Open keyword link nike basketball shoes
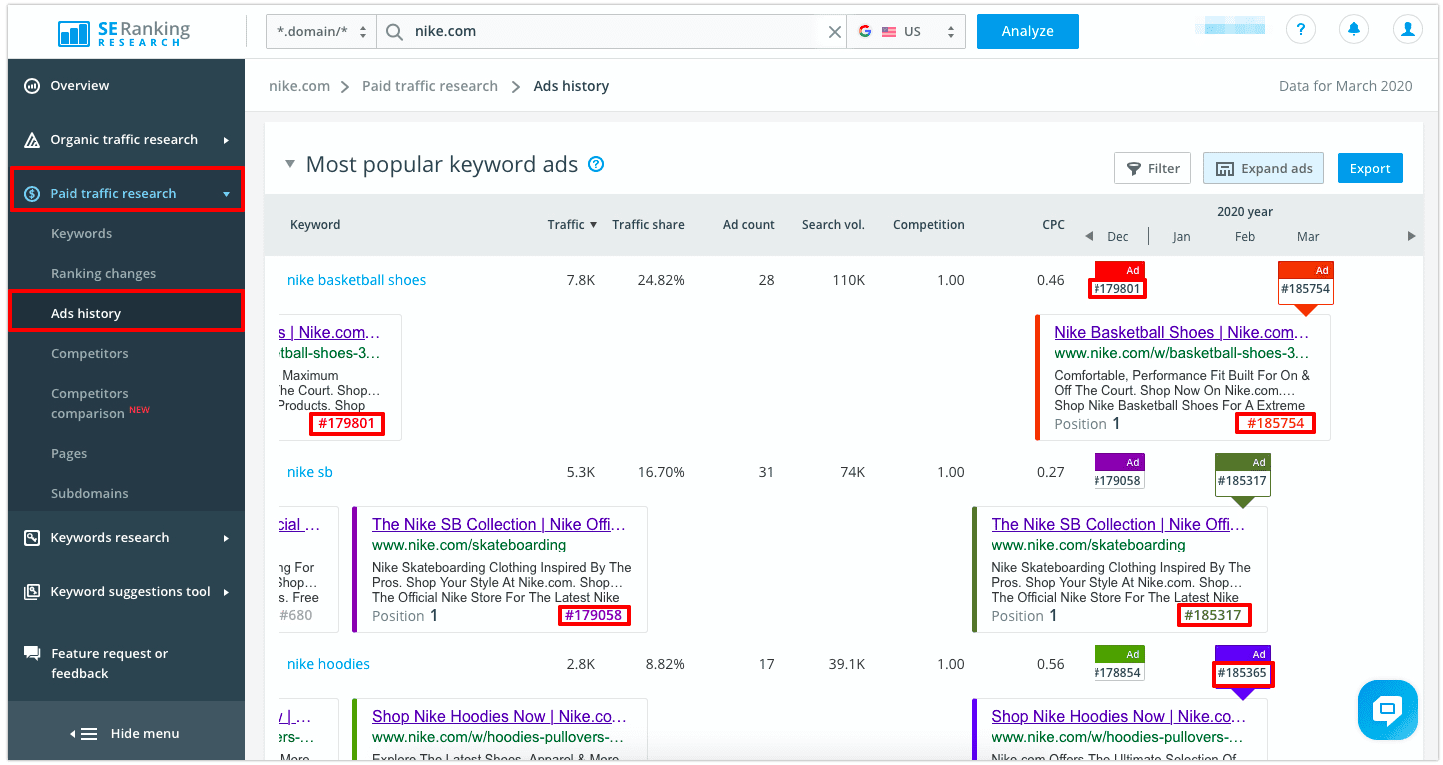Viewport: 1443px width, 765px height. click(x=356, y=280)
